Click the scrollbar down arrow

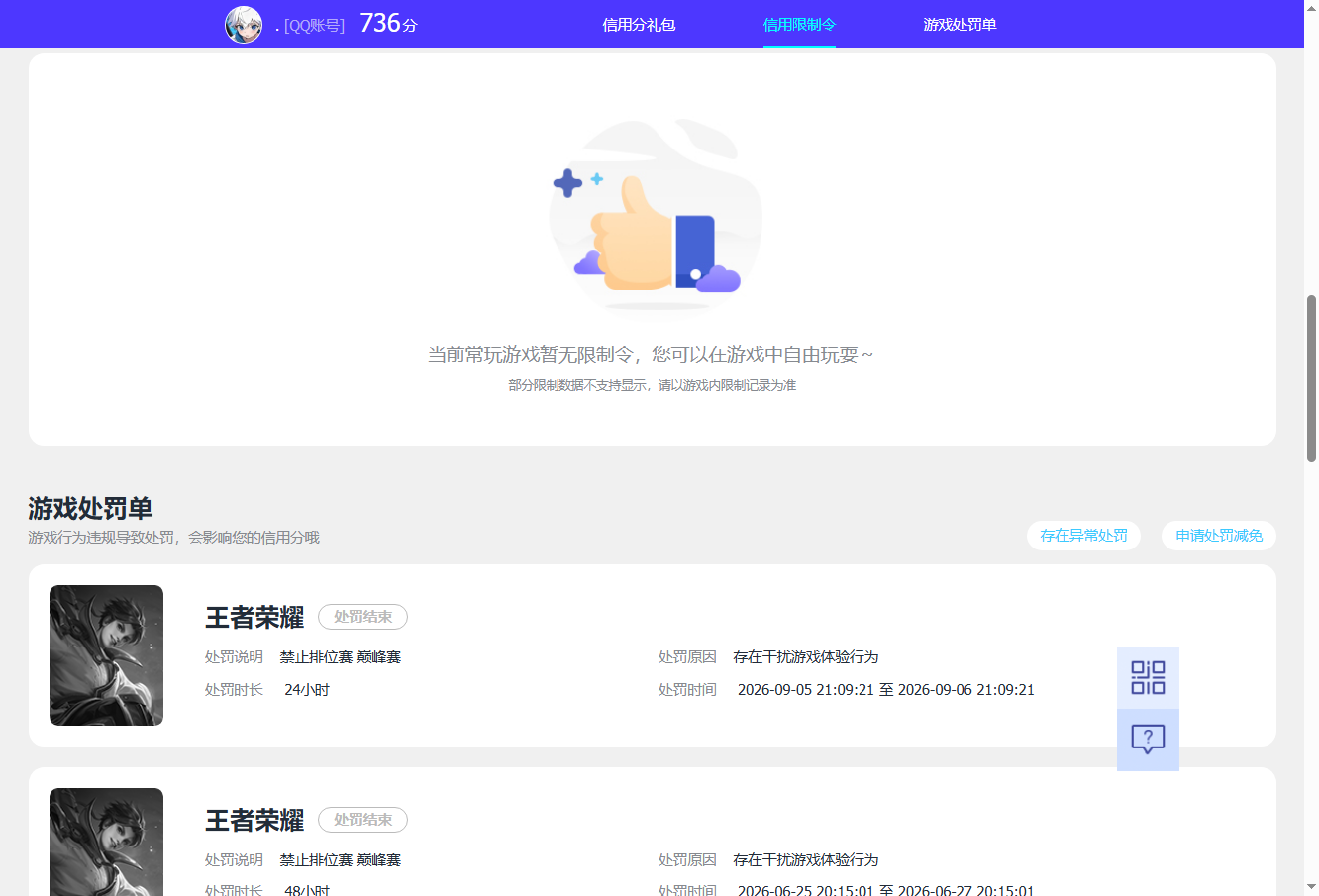(x=1311, y=887)
